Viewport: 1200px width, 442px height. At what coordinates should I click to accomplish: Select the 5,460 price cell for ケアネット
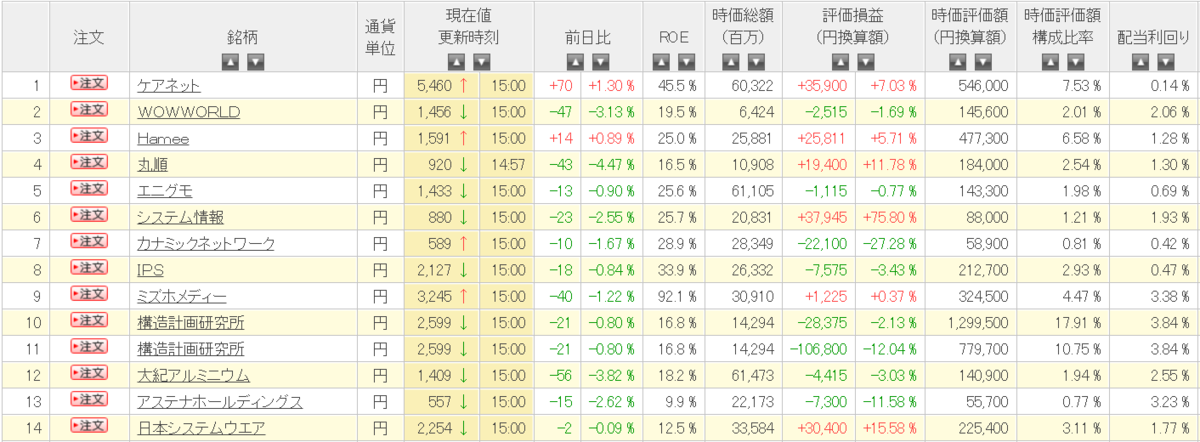[x=442, y=85]
